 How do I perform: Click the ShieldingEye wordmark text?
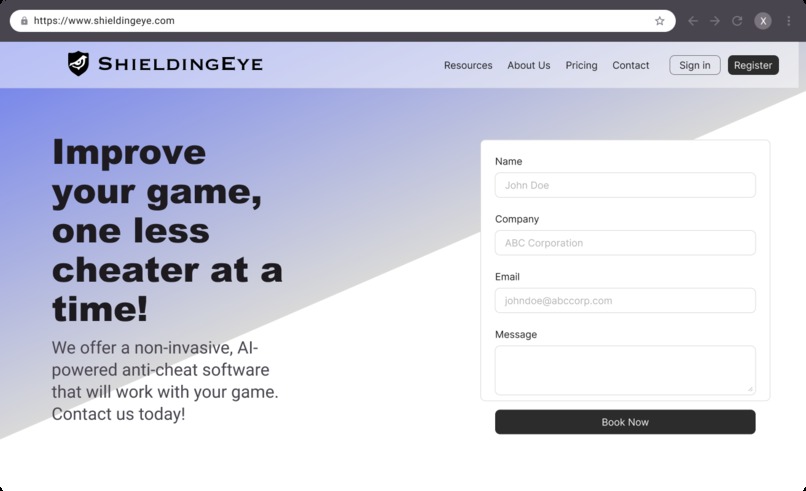(180, 64)
